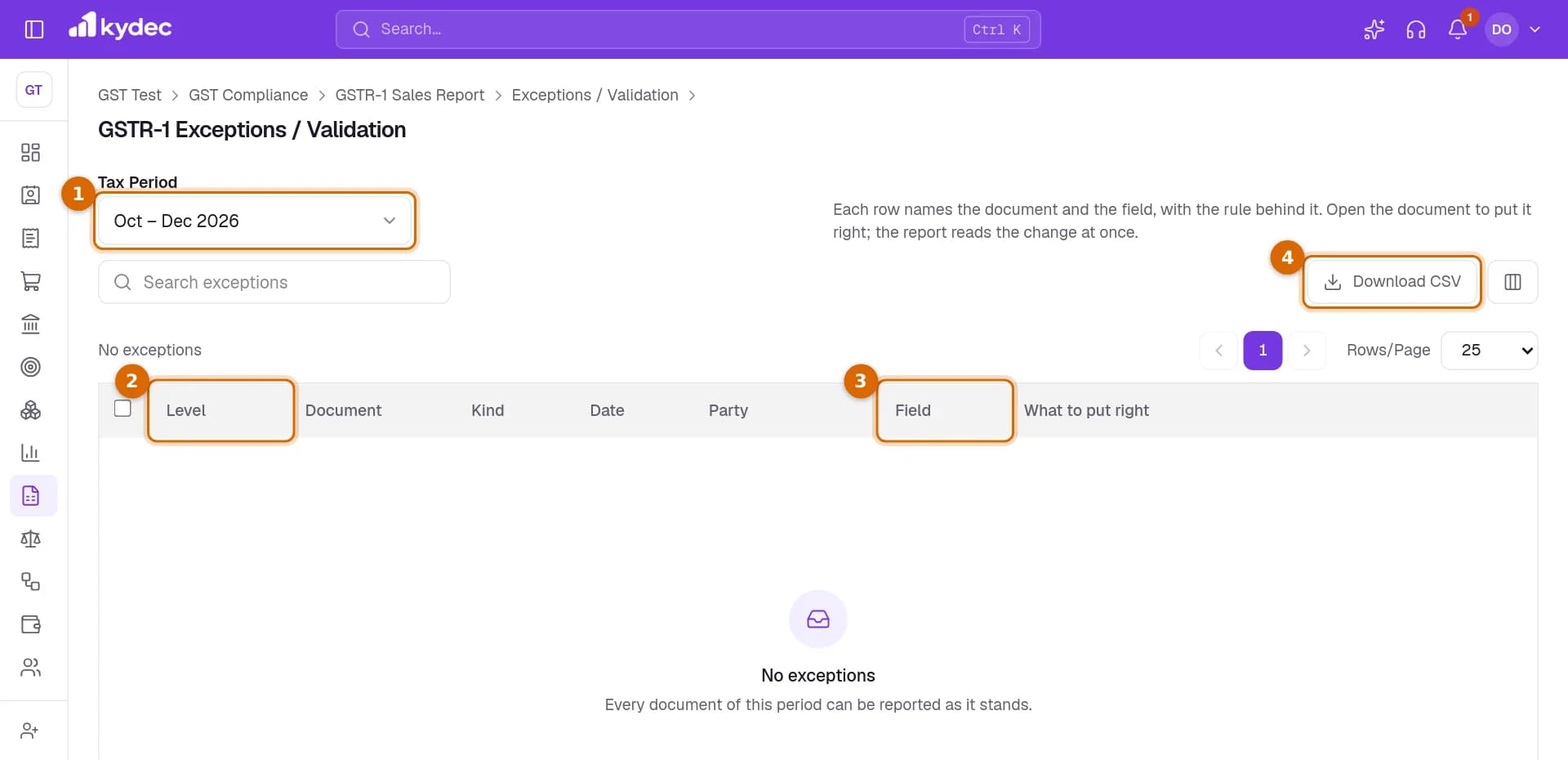Open the add-user icon at sidebar bottom
The height and width of the screenshot is (760, 1568).
[x=30, y=731]
